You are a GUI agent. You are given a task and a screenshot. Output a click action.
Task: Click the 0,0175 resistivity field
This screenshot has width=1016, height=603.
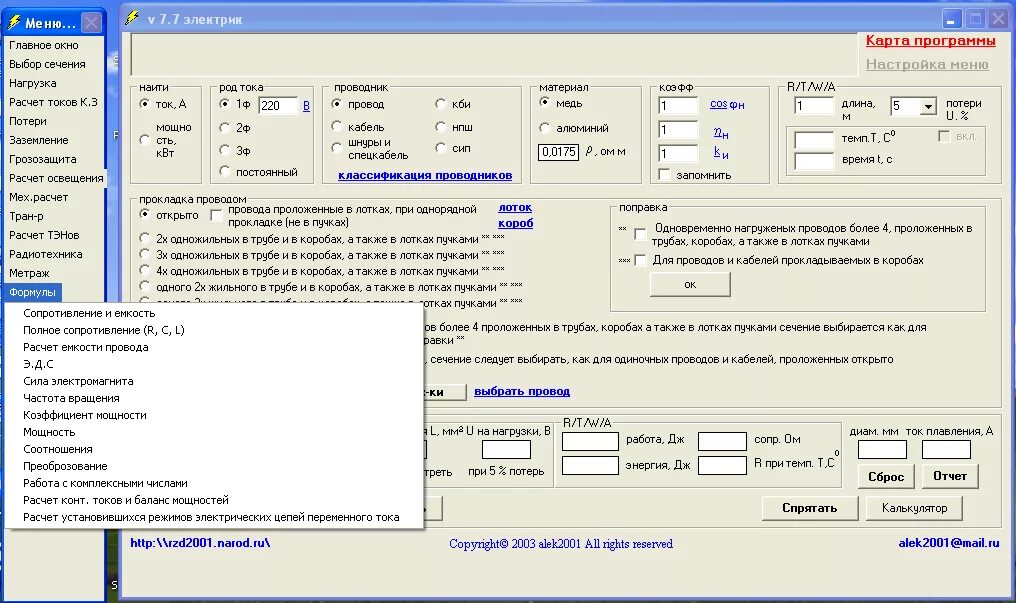(559, 152)
